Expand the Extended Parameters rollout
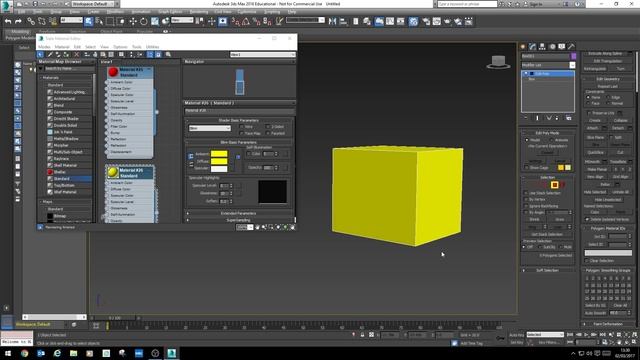Viewport: 640px width, 360px height. tap(239, 213)
